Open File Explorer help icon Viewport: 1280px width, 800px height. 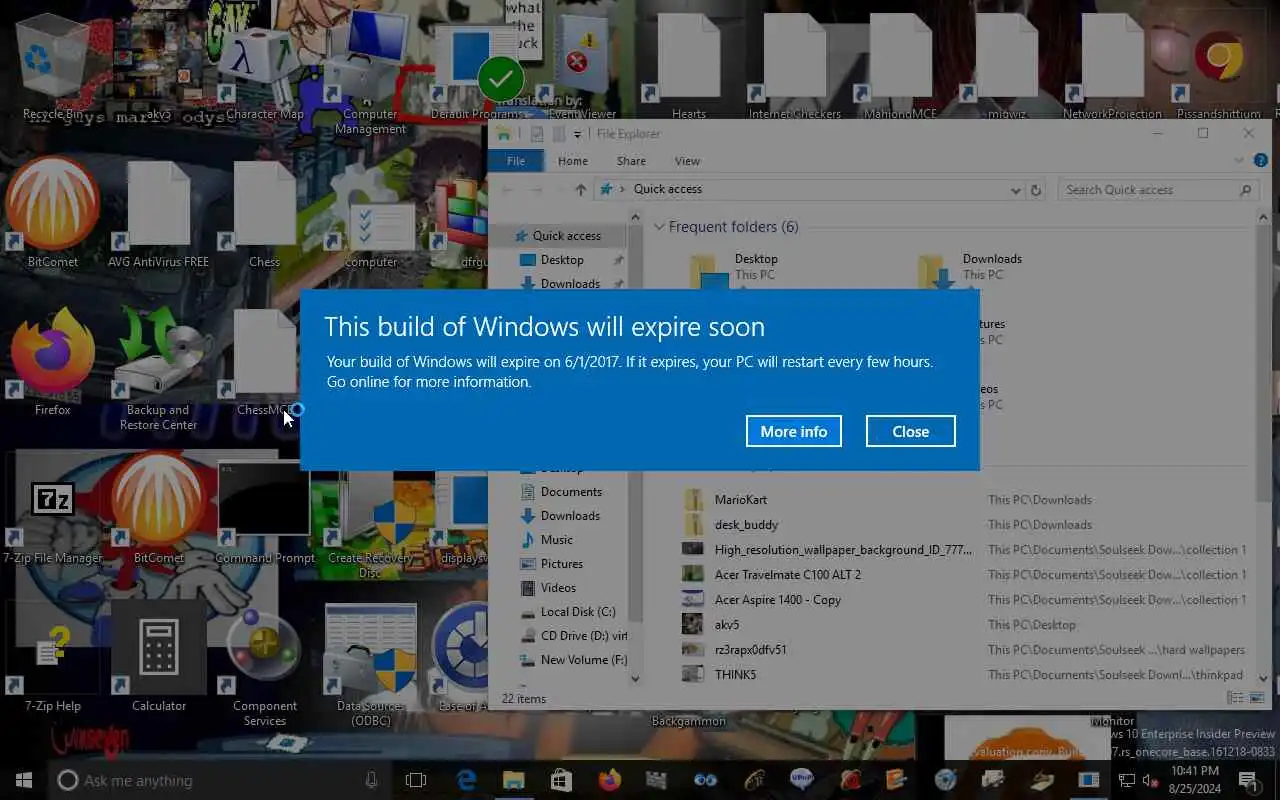pyautogui.click(x=1261, y=161)
